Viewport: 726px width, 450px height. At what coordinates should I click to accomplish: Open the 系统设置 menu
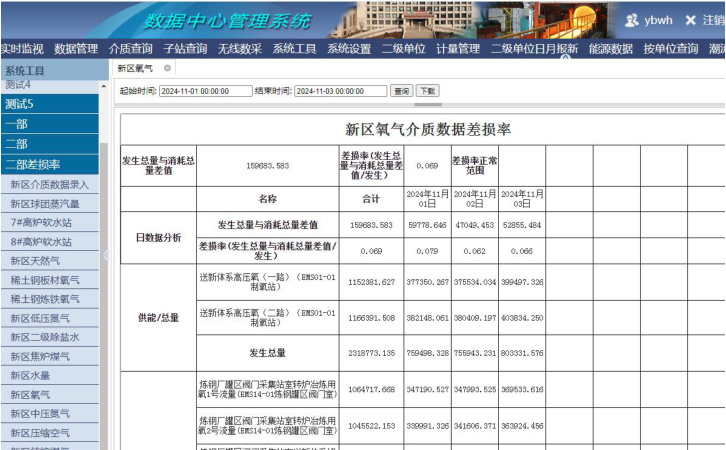pos(349,48)
